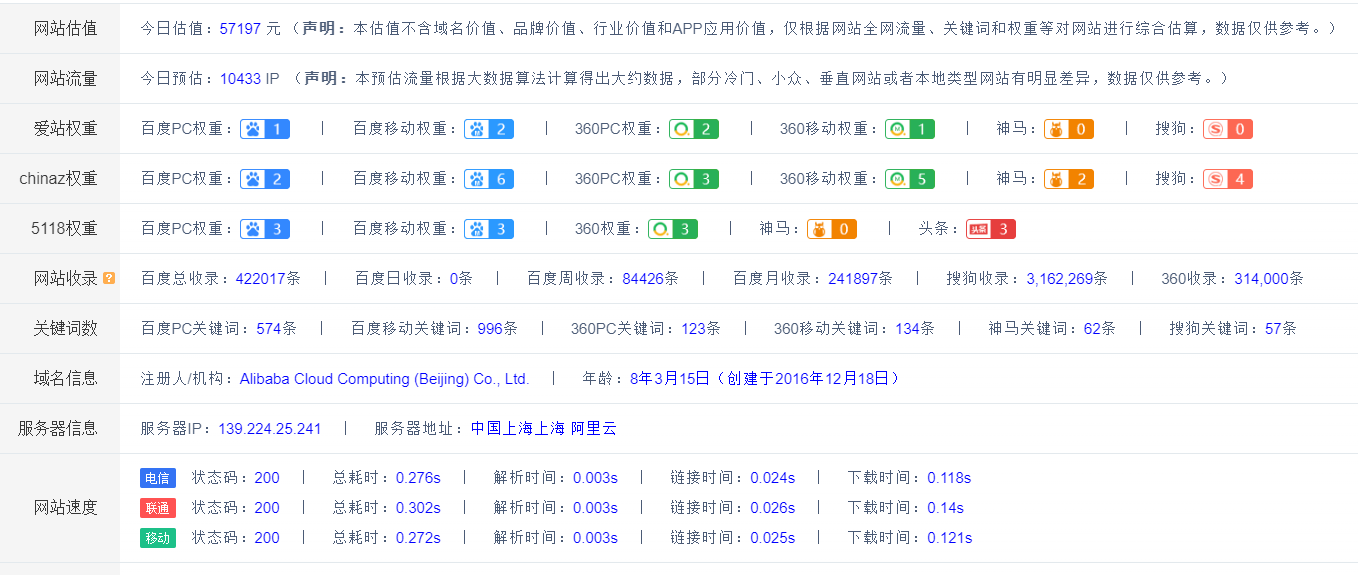The width and height of the screenshot is (1358, 575).
Task: Click 联通 carrier tag in 网站速度
Action: [x=158, y=508]
